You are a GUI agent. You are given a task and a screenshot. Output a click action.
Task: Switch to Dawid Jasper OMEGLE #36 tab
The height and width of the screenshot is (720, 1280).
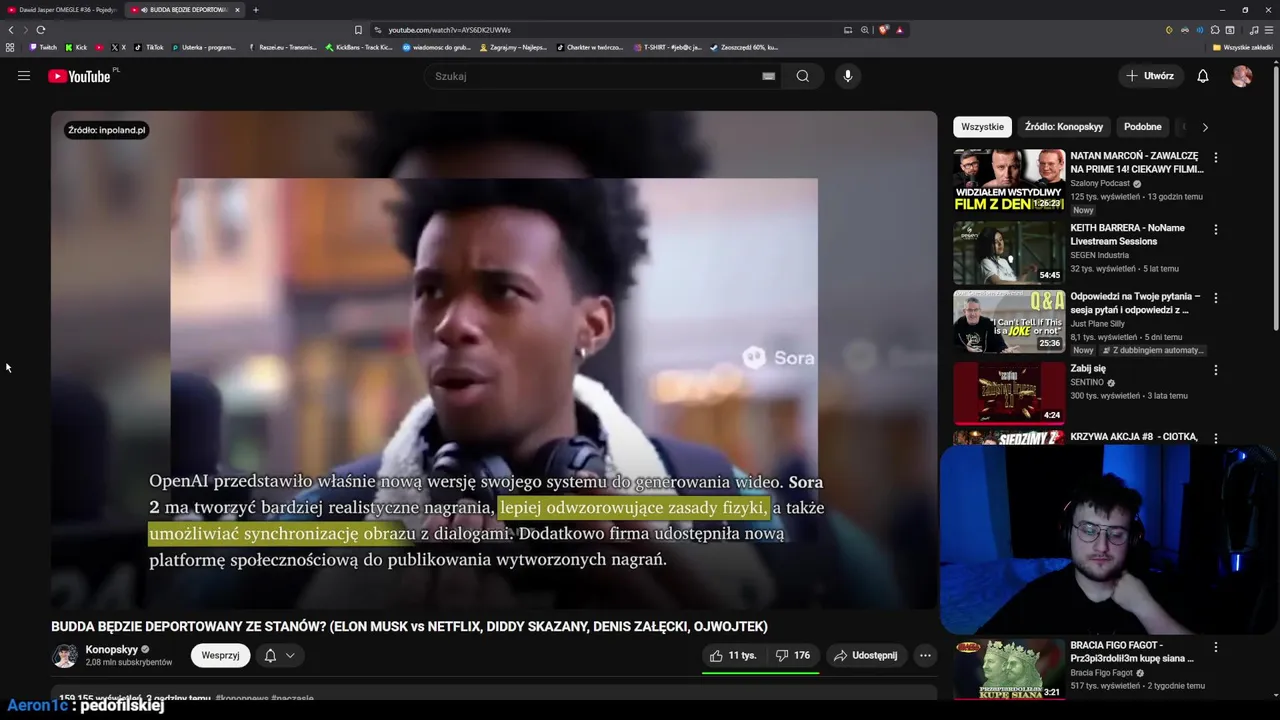coord(62,10)
